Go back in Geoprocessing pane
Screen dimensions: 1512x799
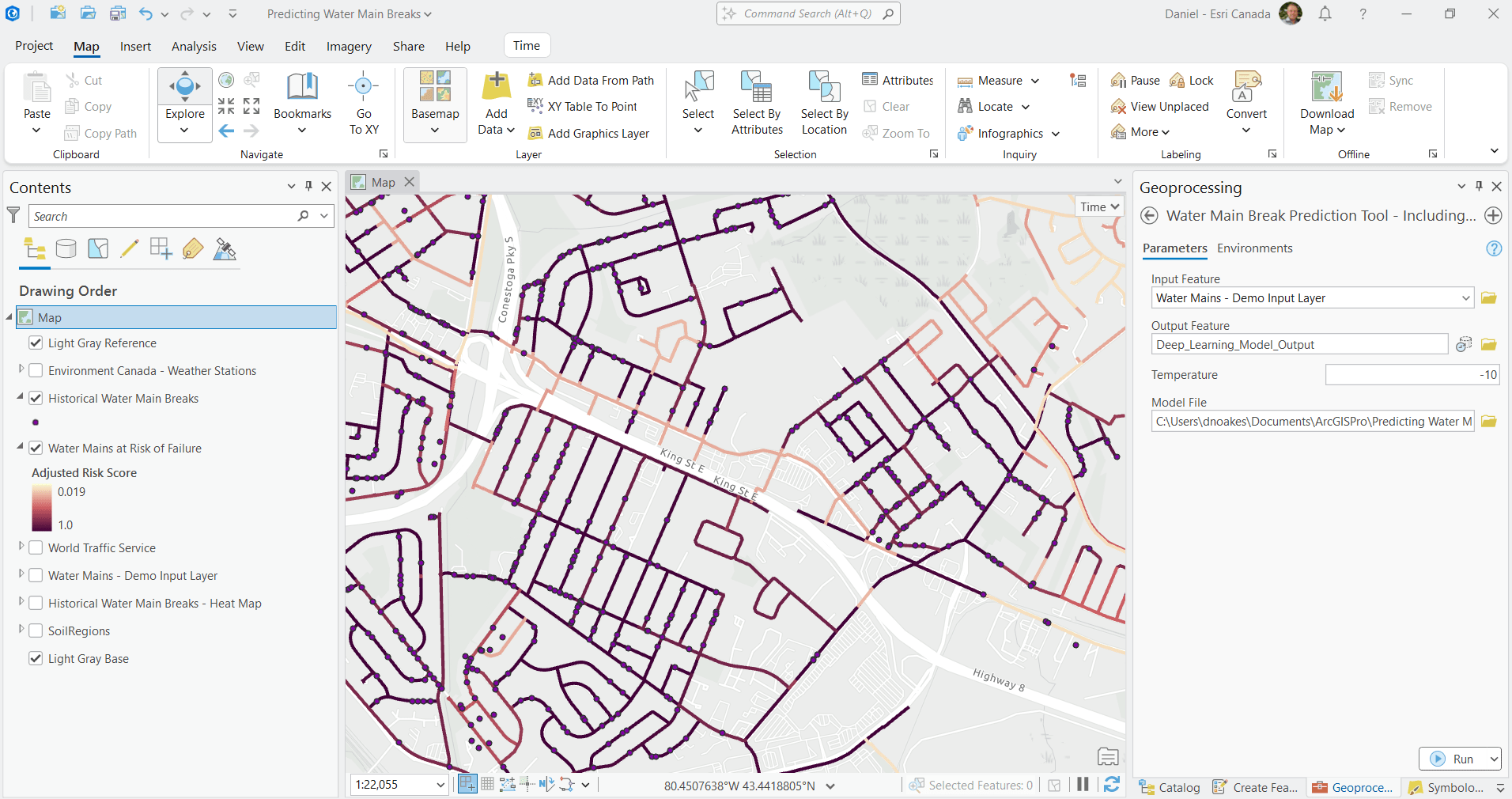click(x=1150, y=216)
